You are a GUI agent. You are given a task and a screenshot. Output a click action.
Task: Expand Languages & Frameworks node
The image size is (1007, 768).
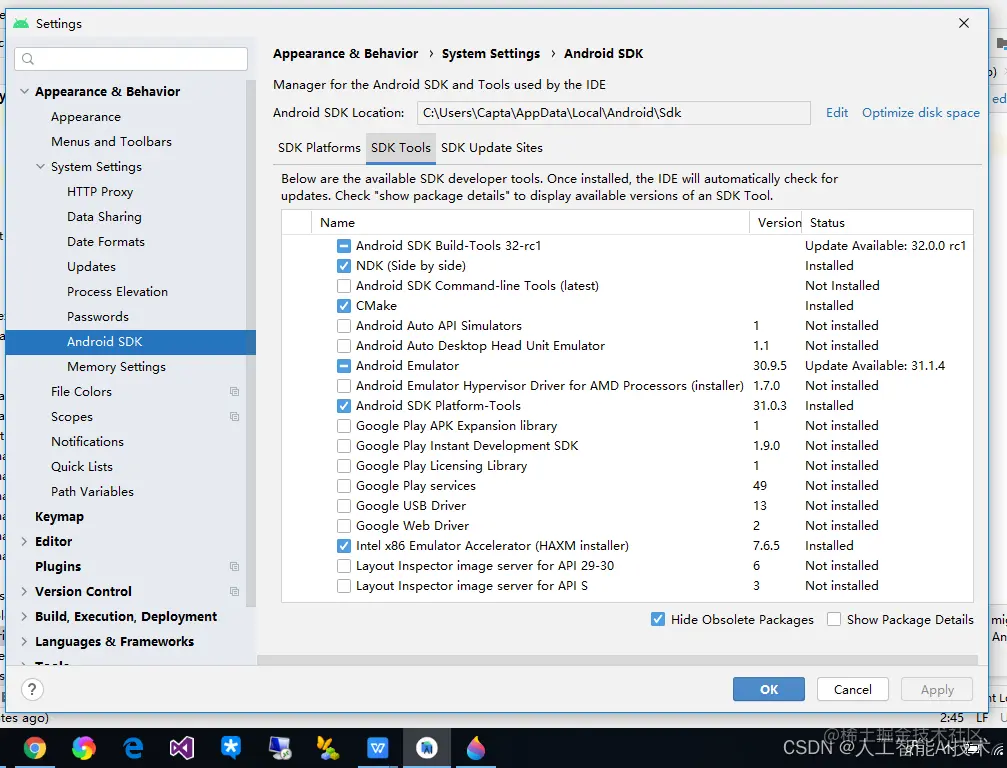click(24, 641)
